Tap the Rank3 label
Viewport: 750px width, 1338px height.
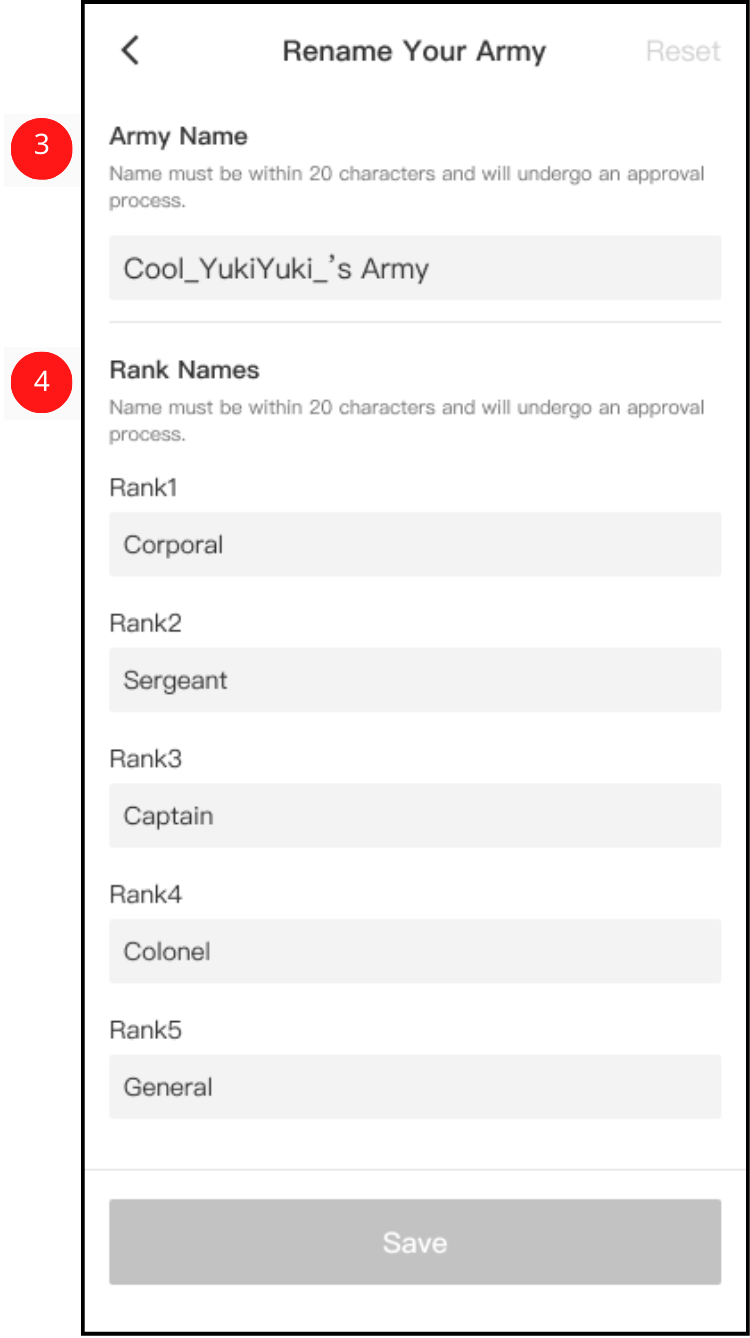coord(145,759)
